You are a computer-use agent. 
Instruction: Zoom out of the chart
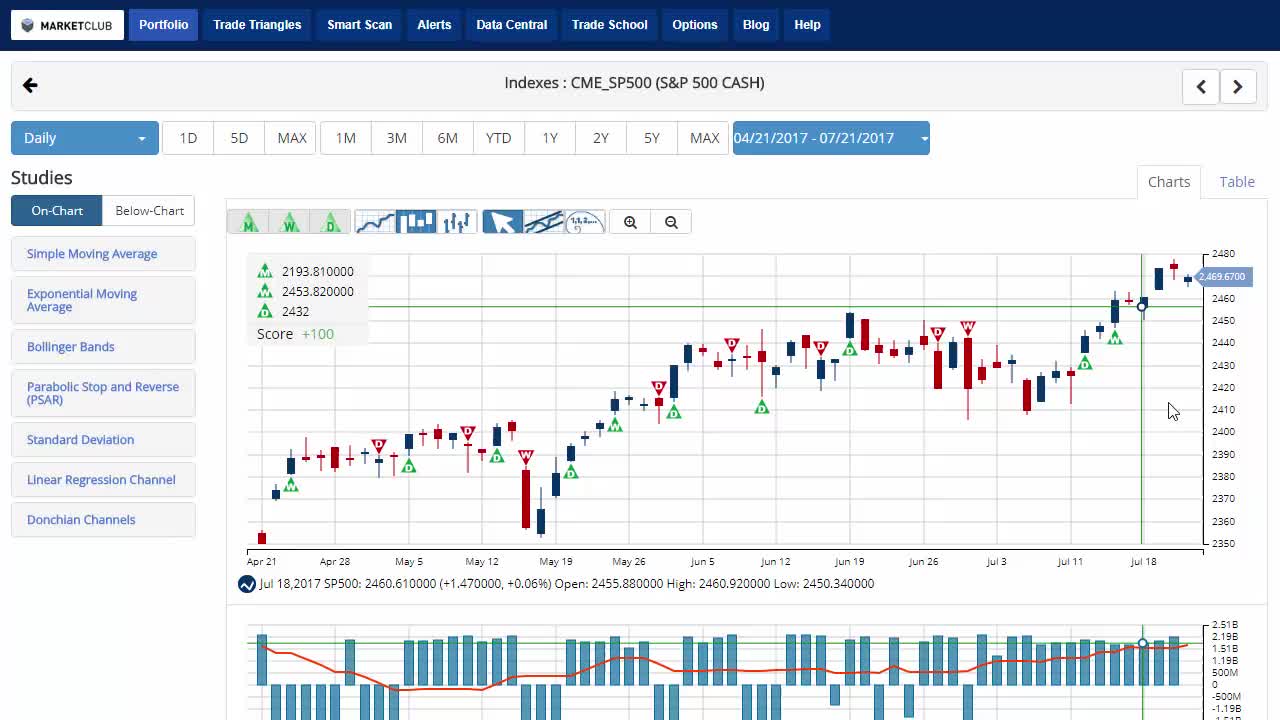(x=671, y=222)
